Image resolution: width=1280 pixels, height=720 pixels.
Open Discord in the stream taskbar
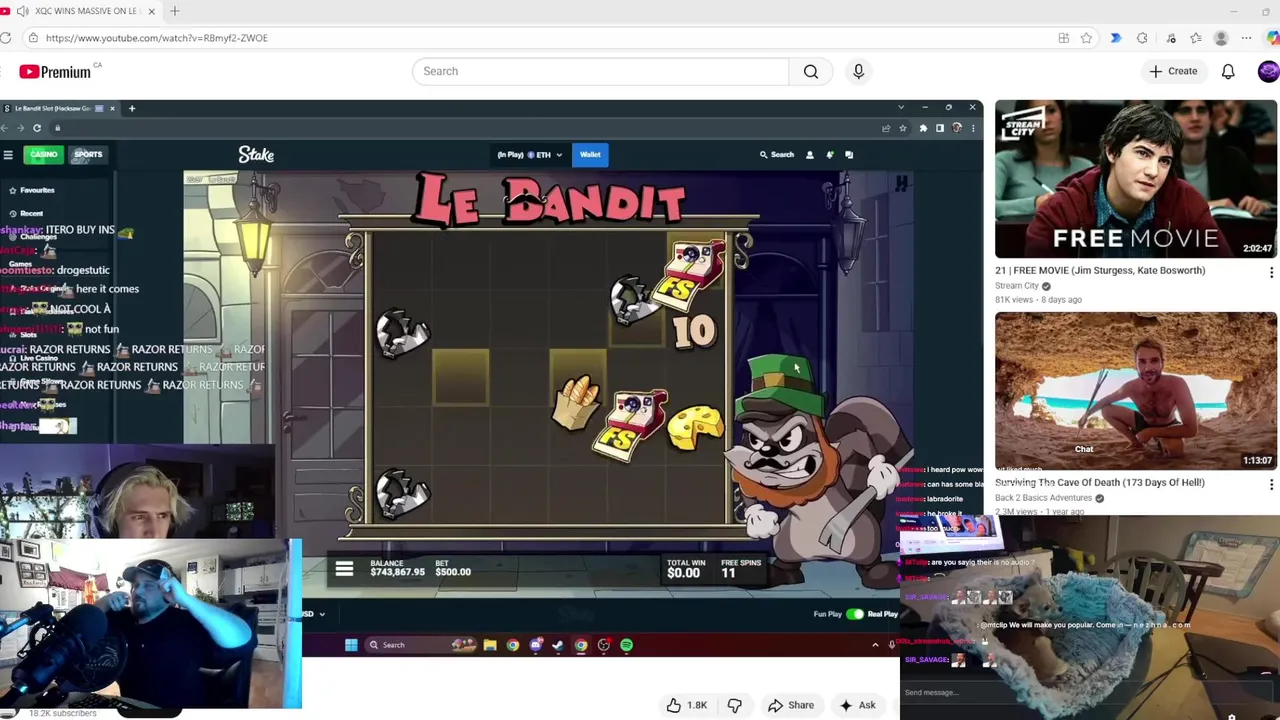click(536, 645)
